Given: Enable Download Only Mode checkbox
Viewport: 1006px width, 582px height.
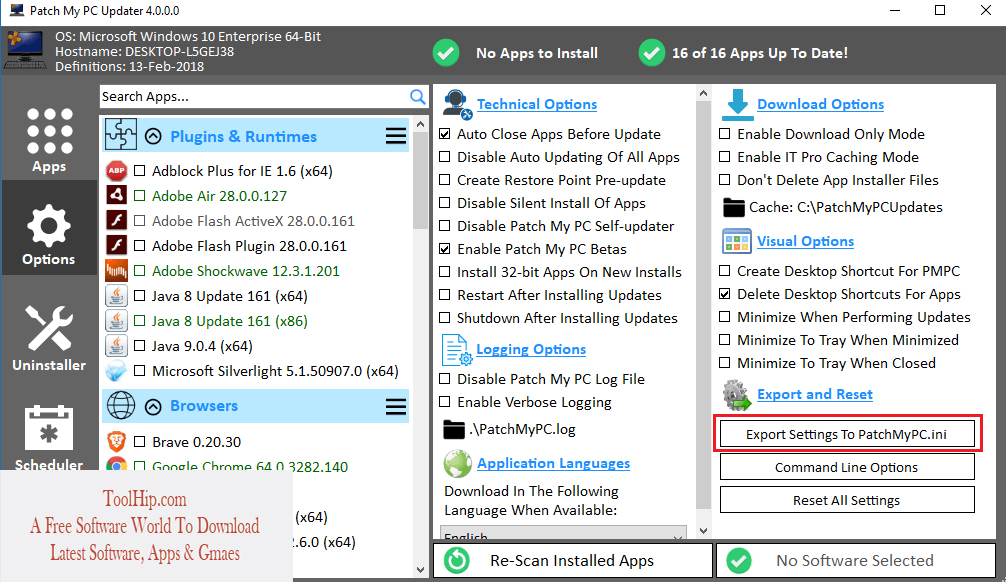Looking at the screenshot, I should pyautogui.click(x=724, y=134).
